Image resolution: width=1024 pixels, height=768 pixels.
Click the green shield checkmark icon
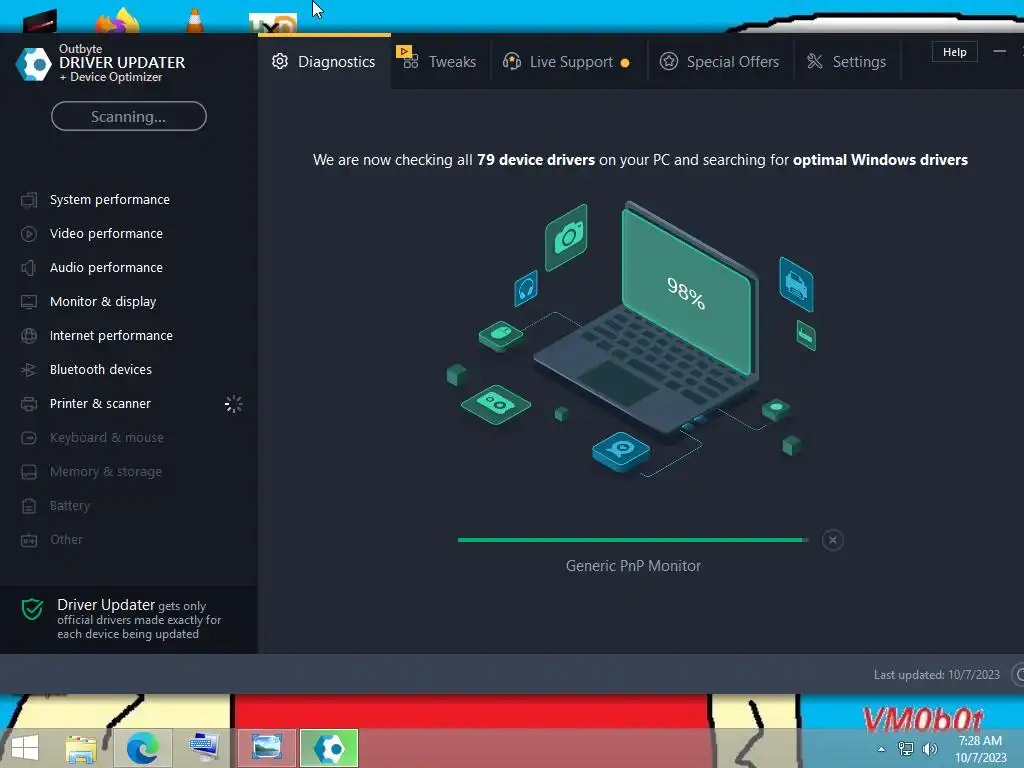point(32,609)
